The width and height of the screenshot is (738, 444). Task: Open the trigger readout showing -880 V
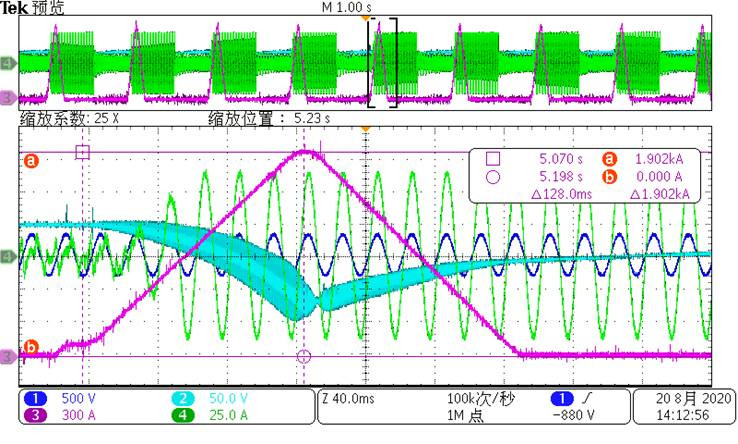click(582, 414)
